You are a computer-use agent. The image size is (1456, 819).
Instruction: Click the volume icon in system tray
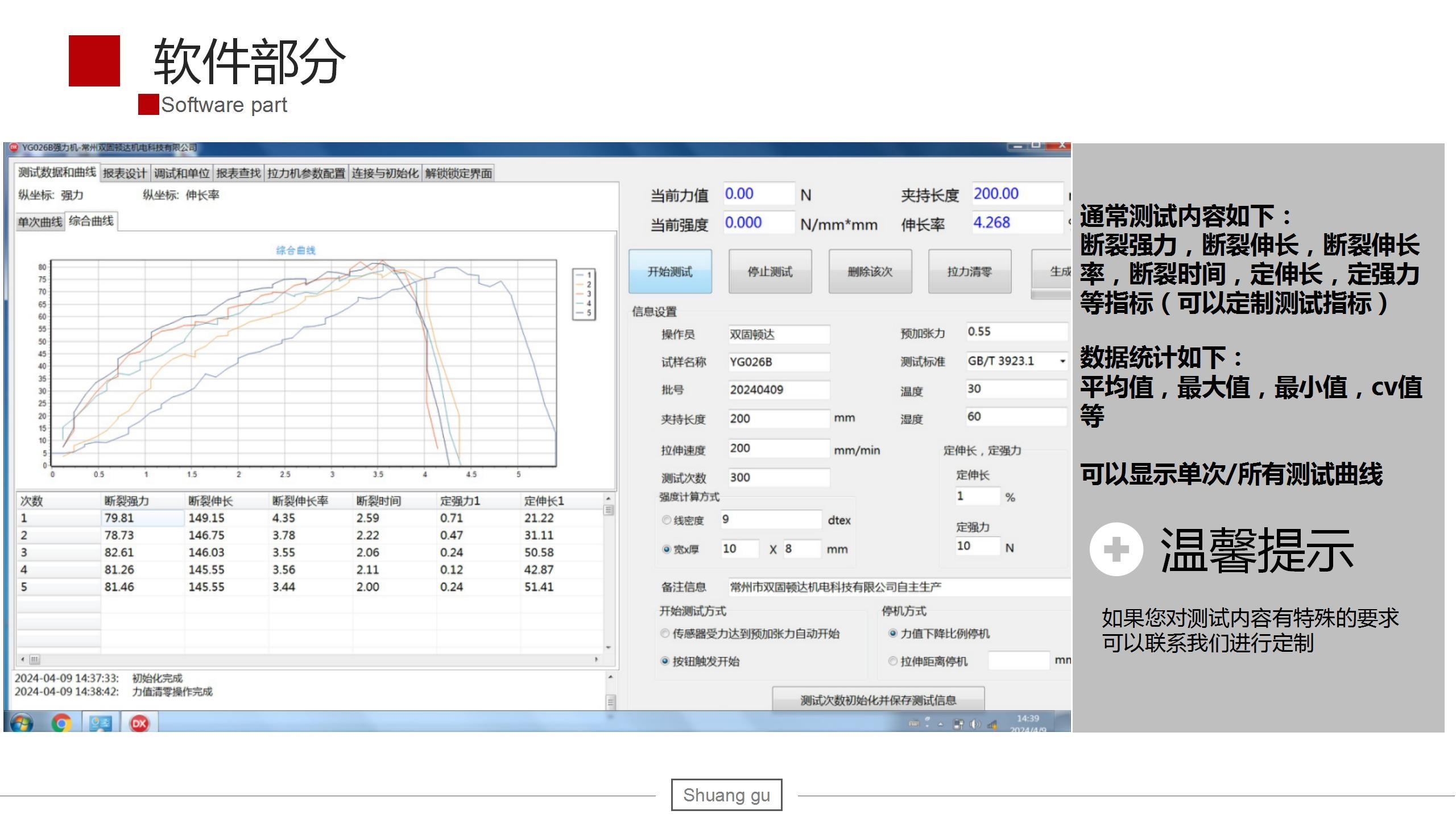pyautogui.click(x=975, y=724)
